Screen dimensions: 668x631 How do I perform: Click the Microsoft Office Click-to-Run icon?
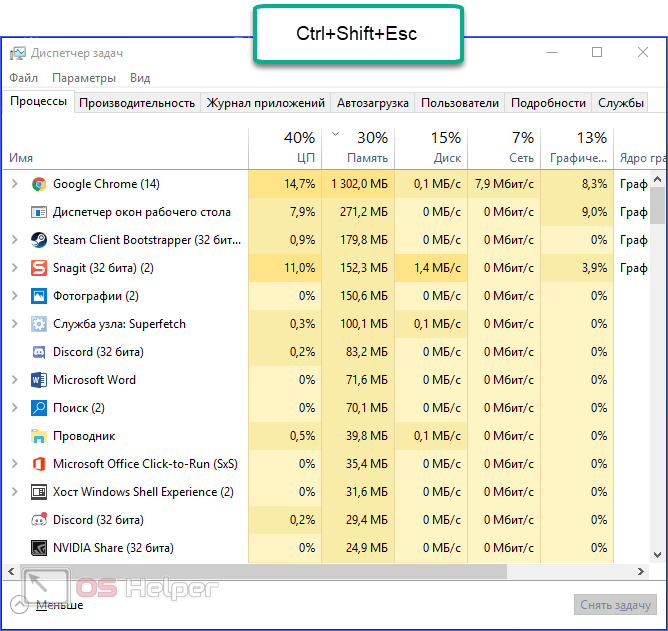(39, 464)
